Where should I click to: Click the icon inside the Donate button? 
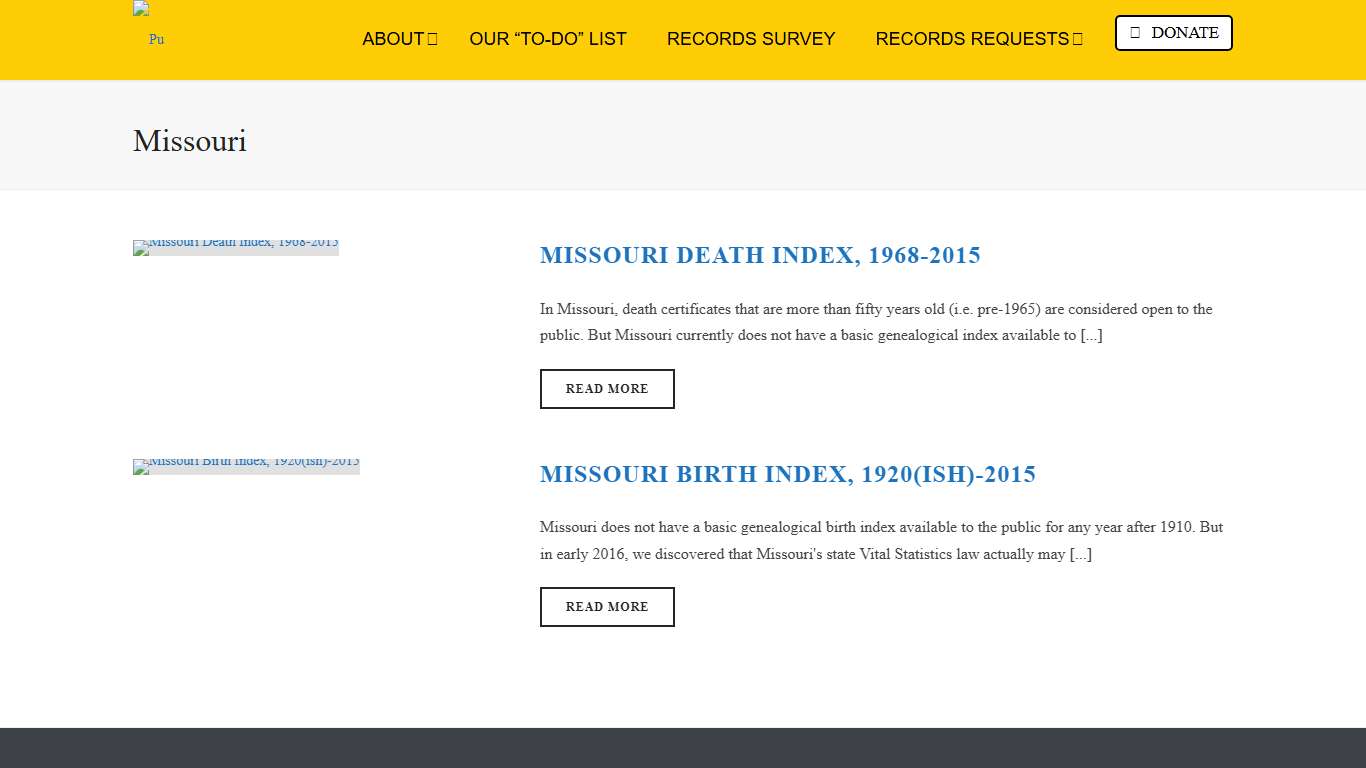[x=1135, y=33]
